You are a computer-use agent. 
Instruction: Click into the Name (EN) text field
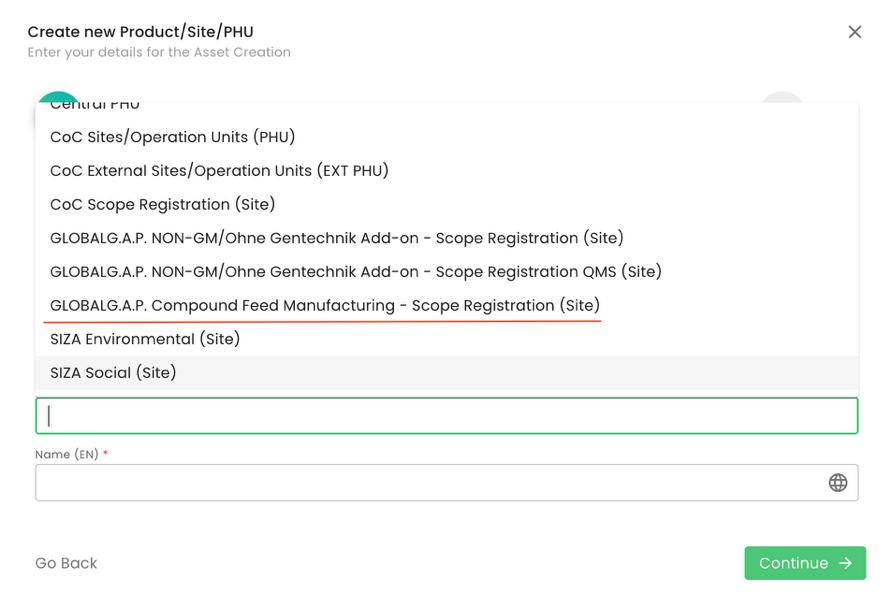(430, 483)
